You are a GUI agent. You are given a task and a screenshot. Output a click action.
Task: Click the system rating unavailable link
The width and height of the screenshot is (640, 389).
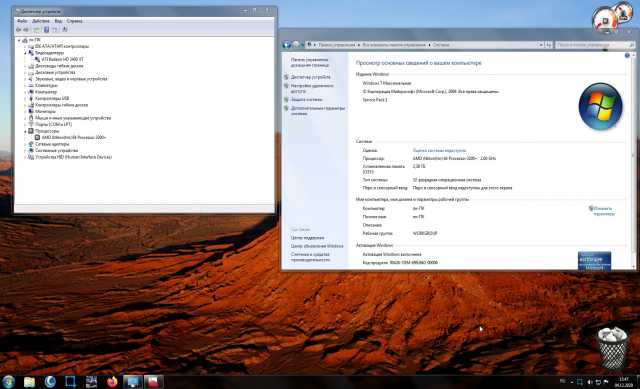(439, 151)
